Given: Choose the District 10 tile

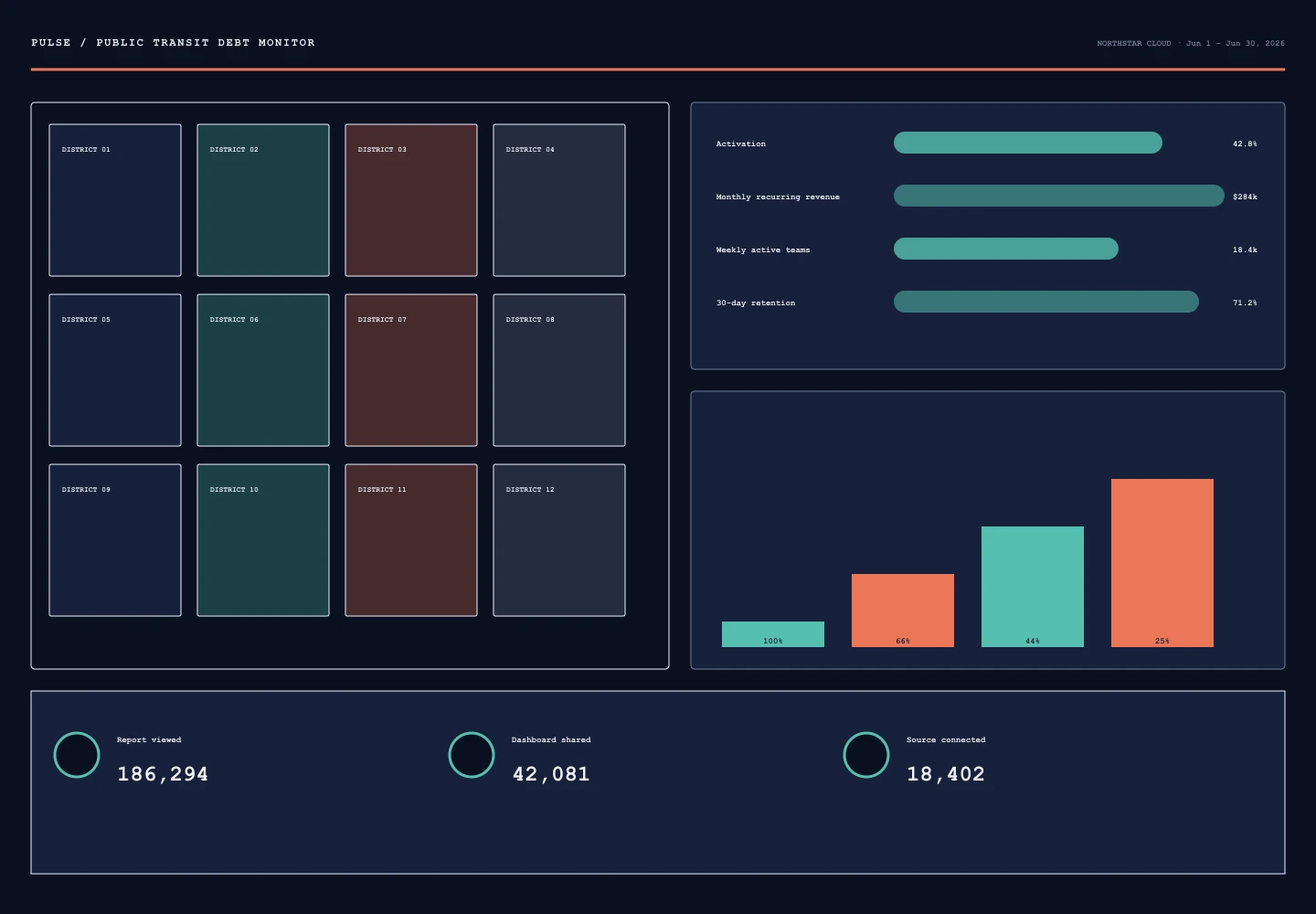Looking at the screenshot, I should [x=263, y=540].
